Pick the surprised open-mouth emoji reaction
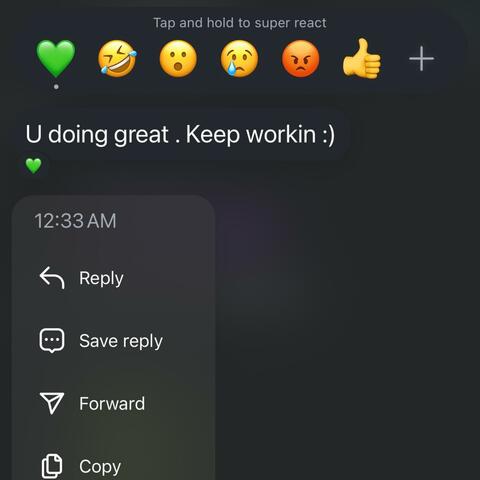 (178, 59)
